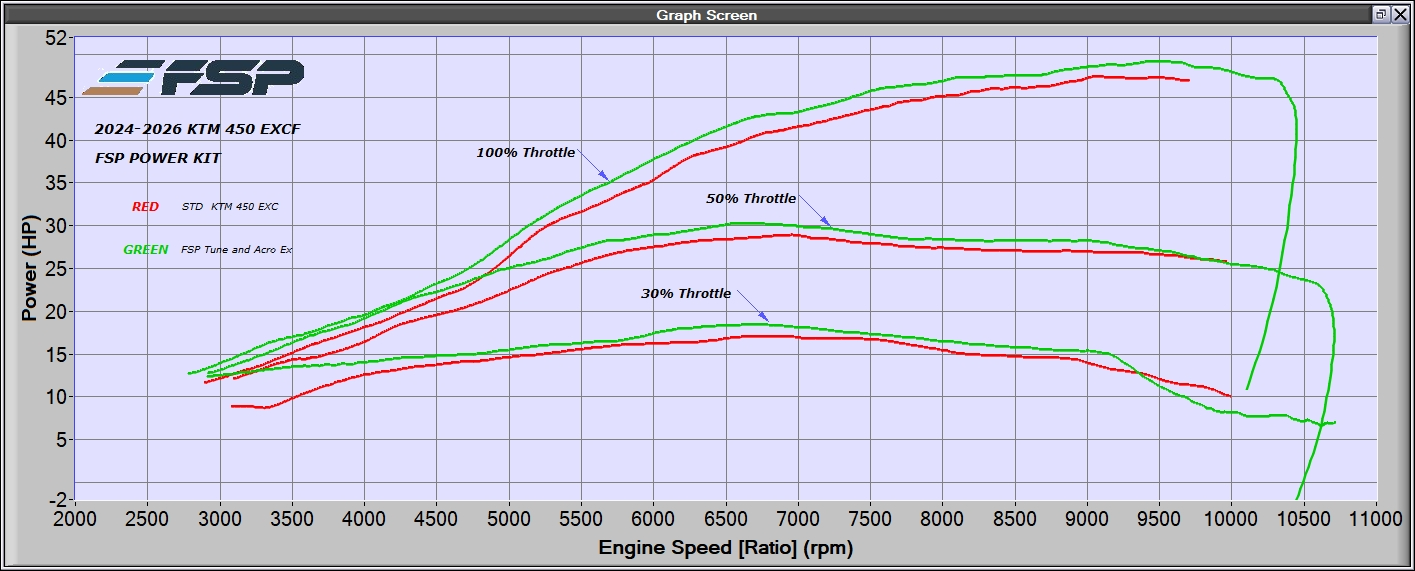
Task: Click the GREEN legend label
Action: (x=146, y=250)
